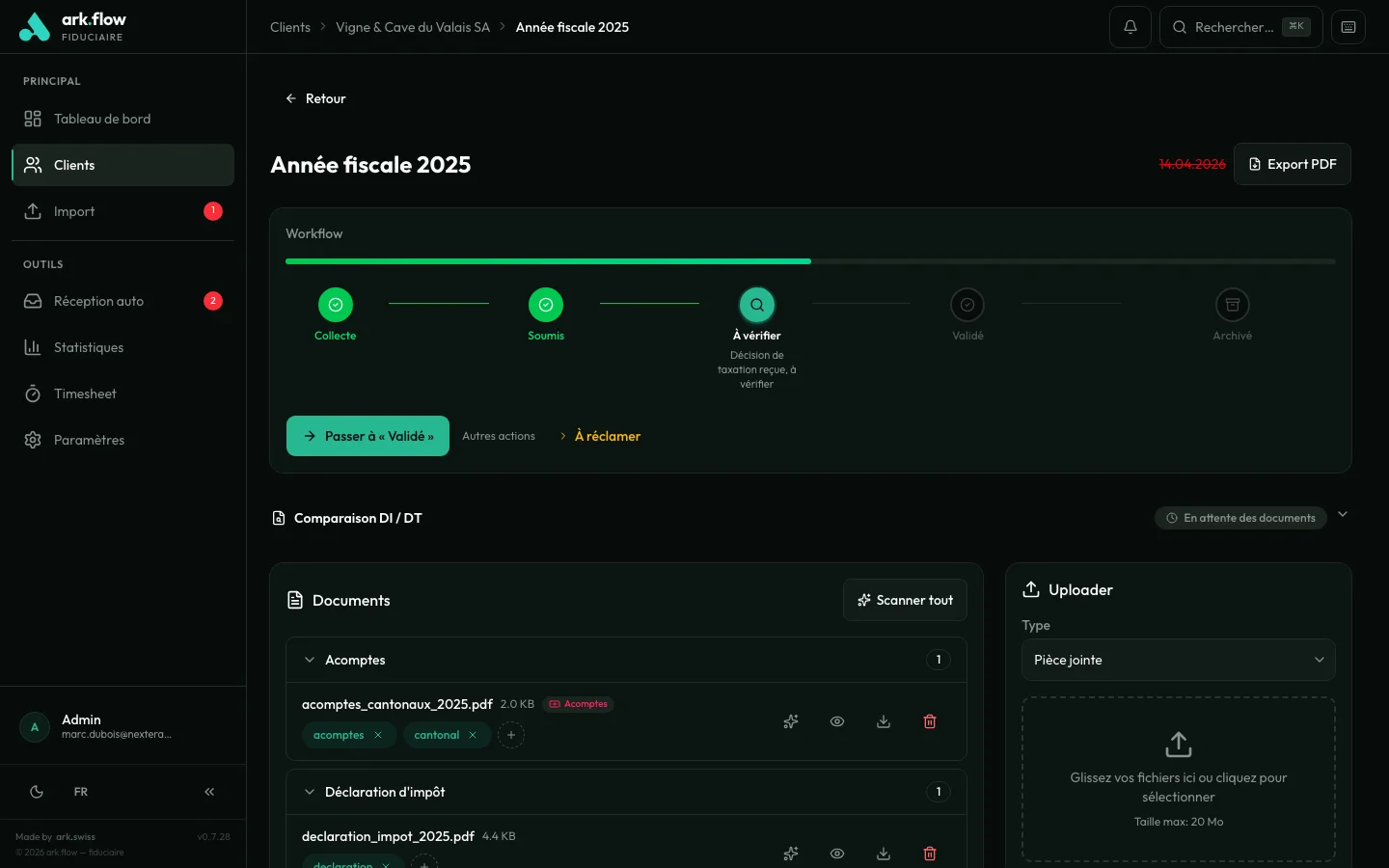The image size is (1389, 868).
Task: Download acomptes_cantonaux_2025.pdf
Action: coord(884,721)
